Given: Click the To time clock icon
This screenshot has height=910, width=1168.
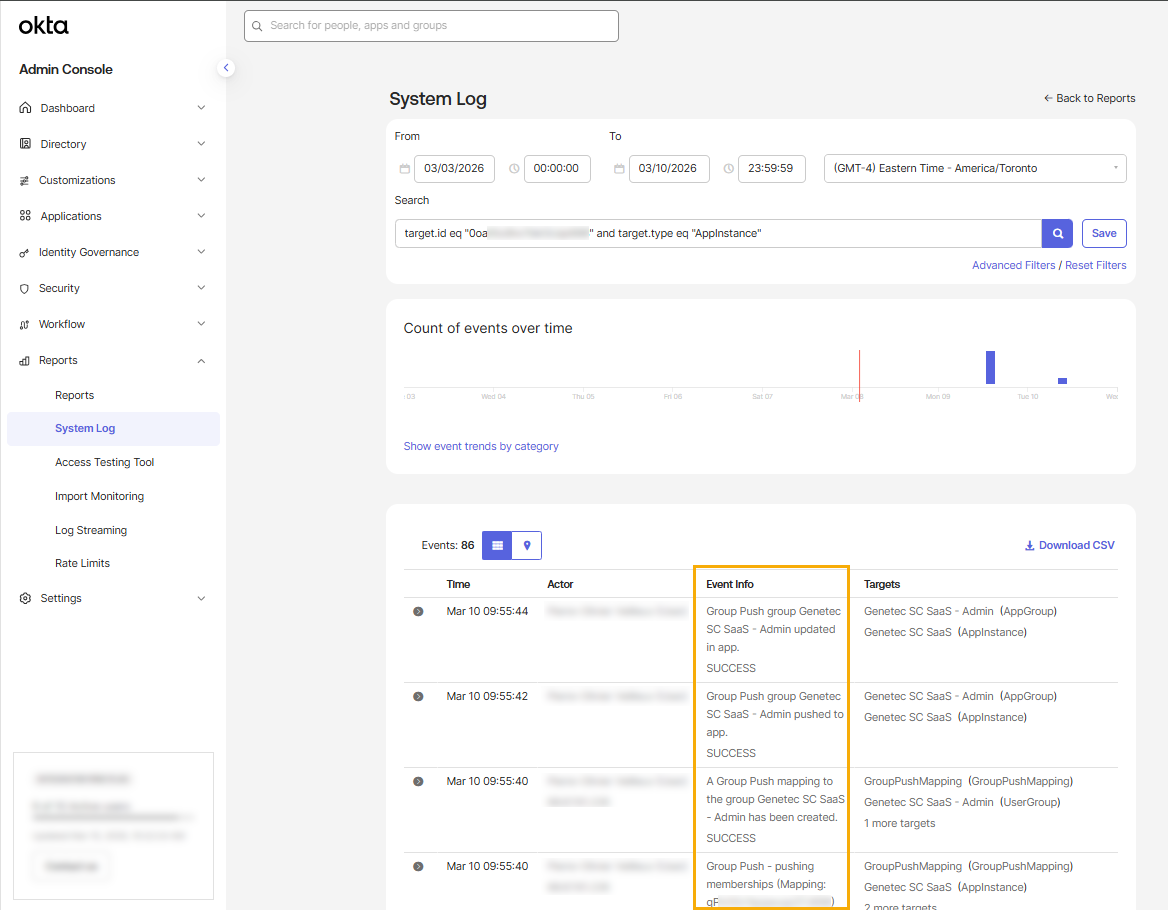Looking at the screenshot, I should click(729, 169).
